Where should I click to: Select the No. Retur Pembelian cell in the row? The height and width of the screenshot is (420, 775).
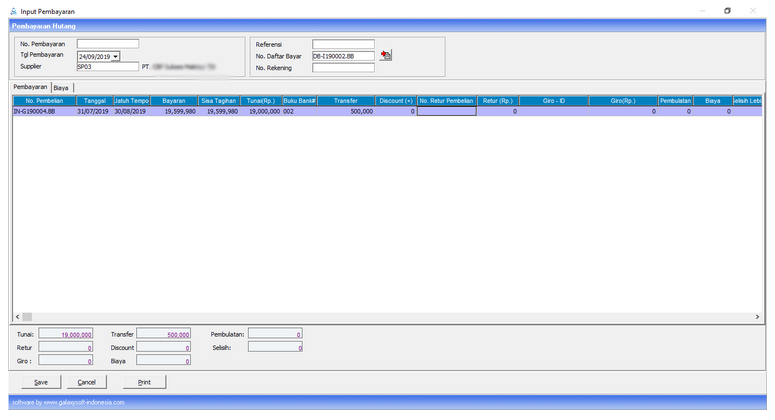click(x=446, y=111)
